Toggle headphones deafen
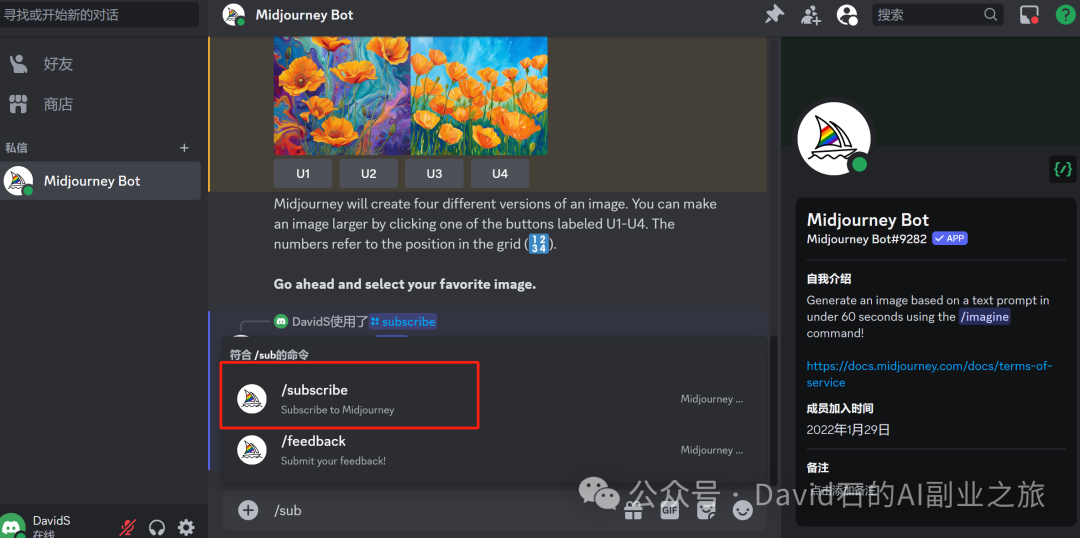 click(157, 527)
